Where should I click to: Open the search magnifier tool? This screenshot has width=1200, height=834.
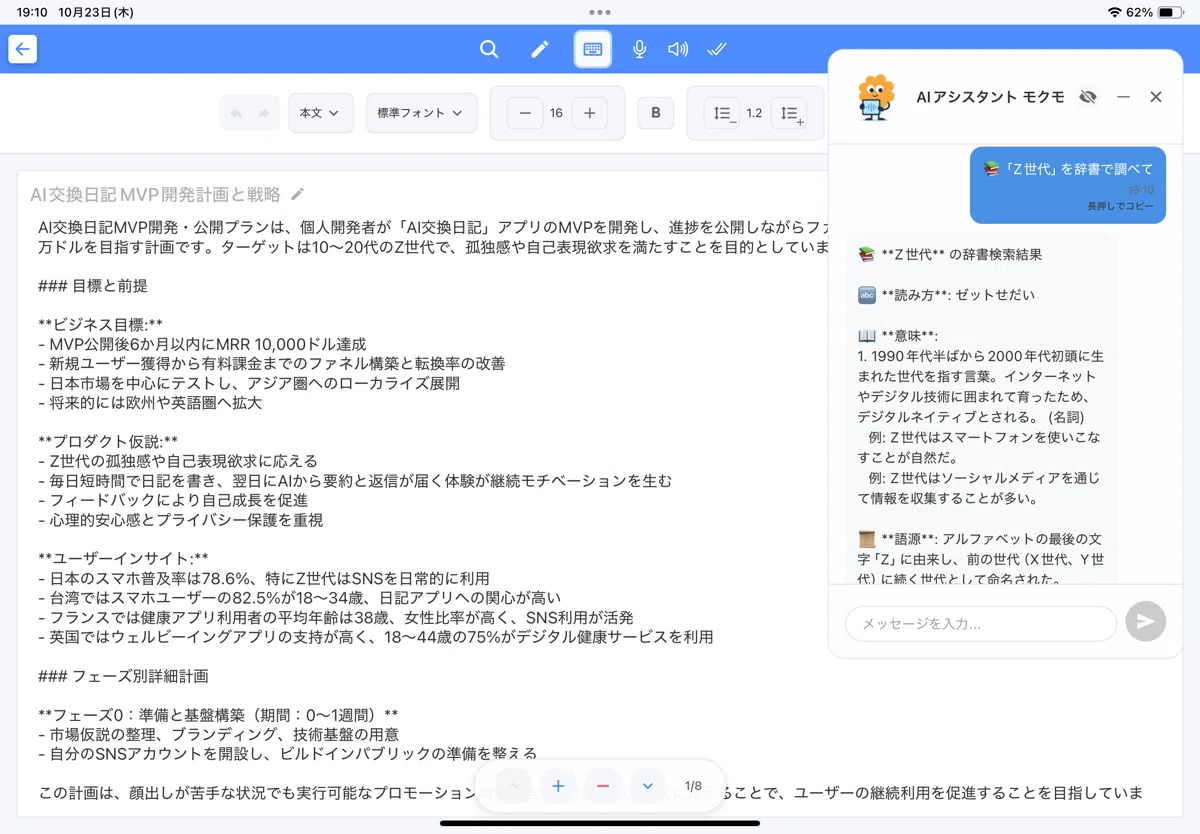click(489, 49)
